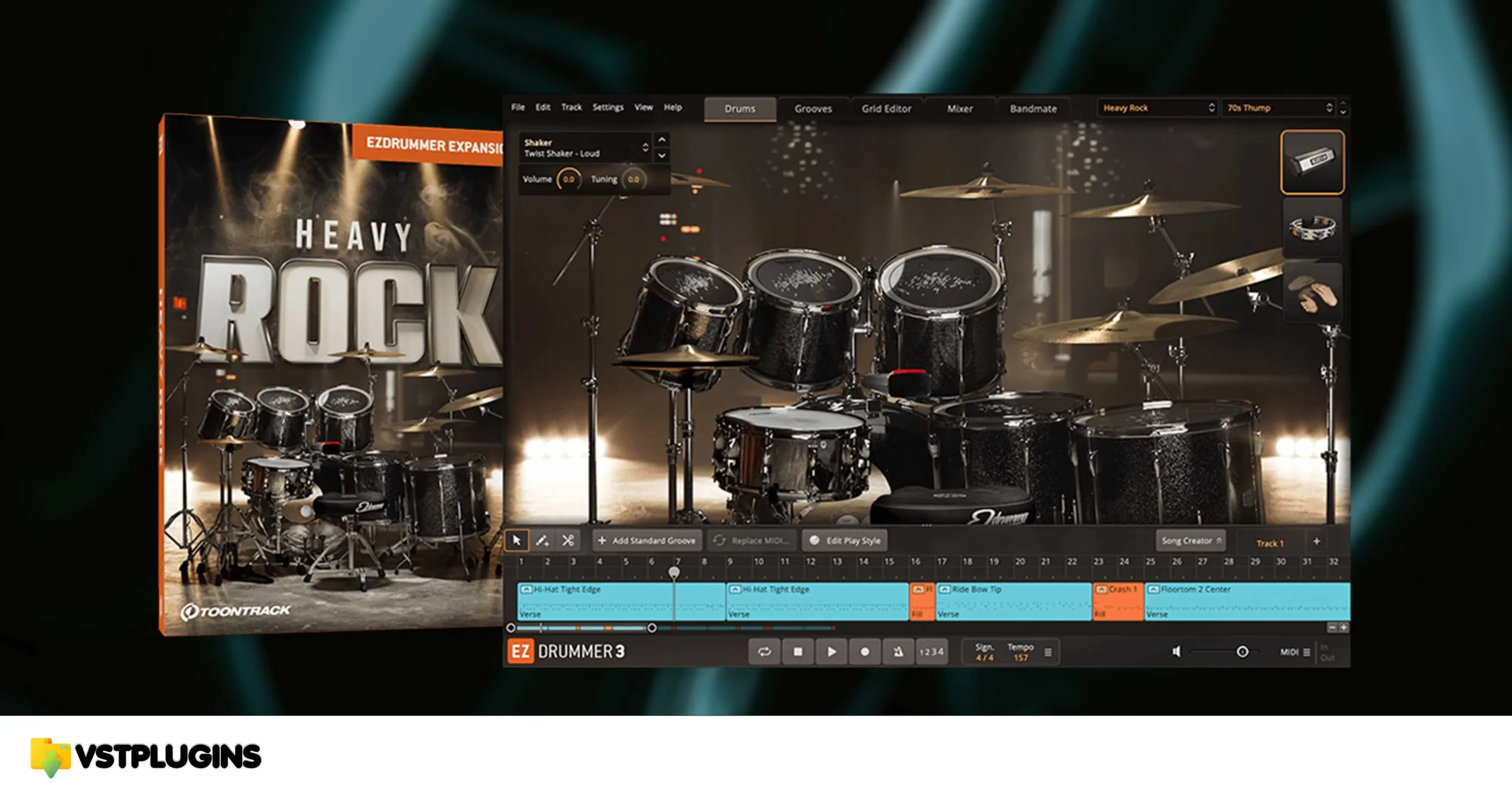This screenshot has height=801, width=1512.
Task: Click bar 17 on the timeline ruler
Action: (x=941, y=562)
